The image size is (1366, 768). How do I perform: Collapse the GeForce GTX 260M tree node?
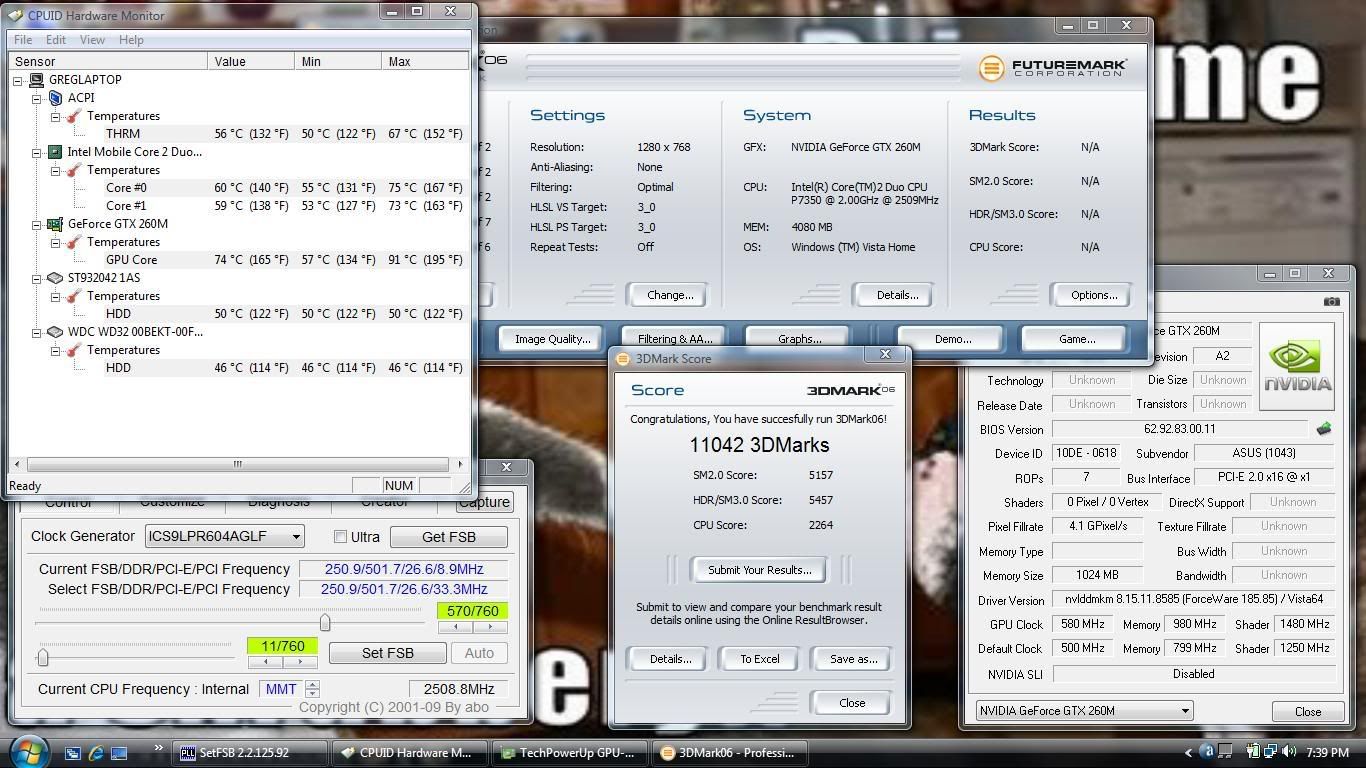pyautogui.click(x=37, y=224)
